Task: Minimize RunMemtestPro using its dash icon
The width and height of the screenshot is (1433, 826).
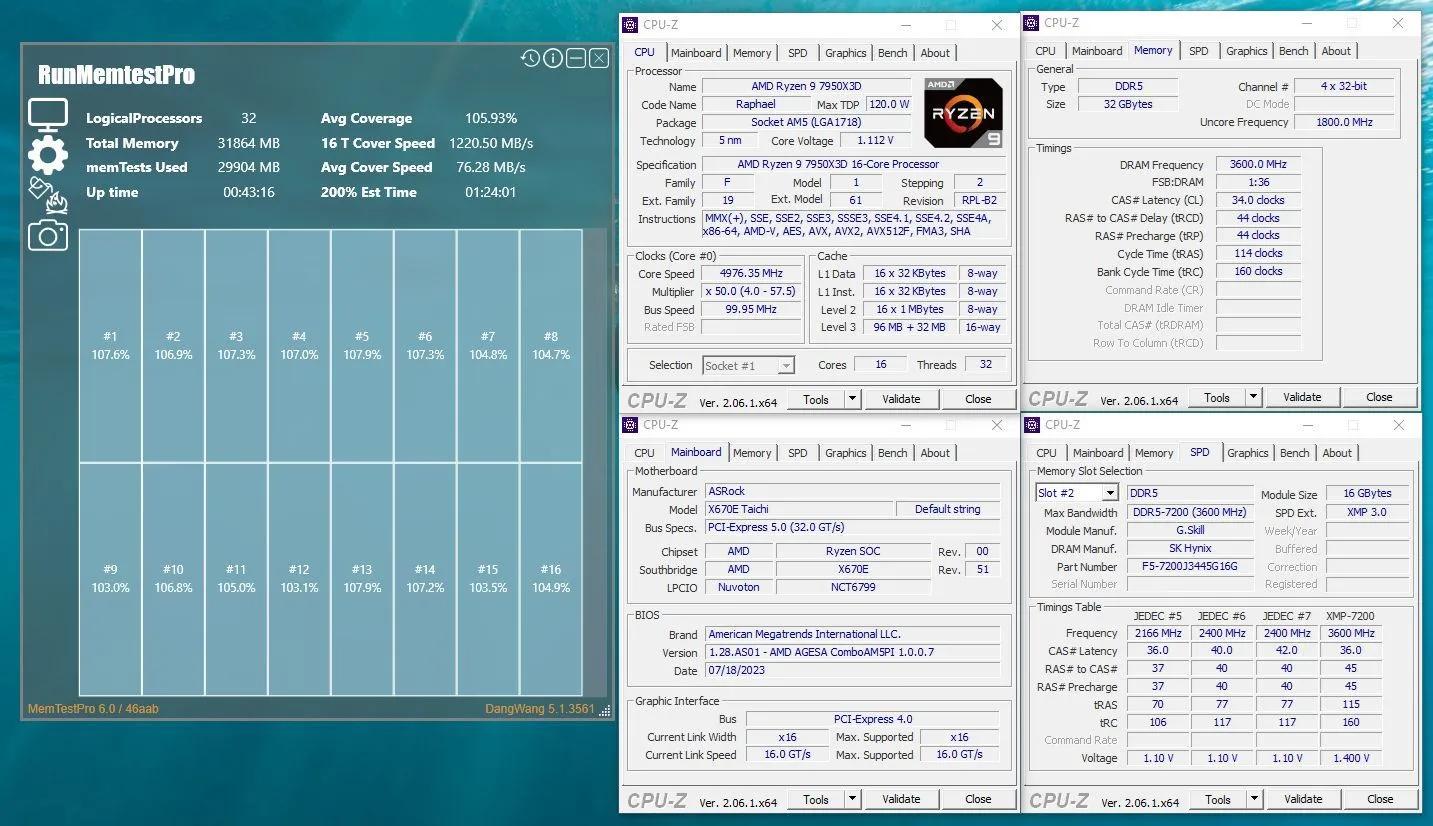Action: [576, 58]
